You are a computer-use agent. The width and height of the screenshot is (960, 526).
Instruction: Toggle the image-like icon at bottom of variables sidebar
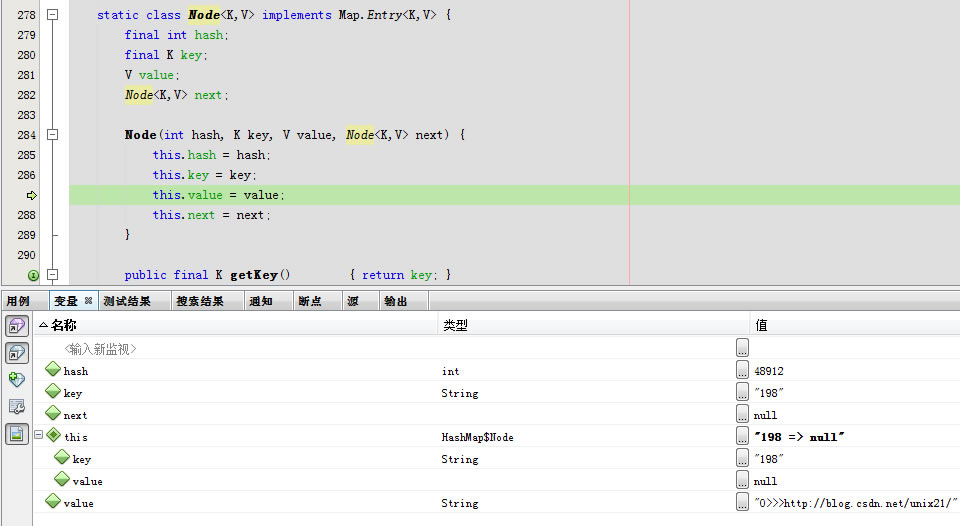click(x=17, y=434)
